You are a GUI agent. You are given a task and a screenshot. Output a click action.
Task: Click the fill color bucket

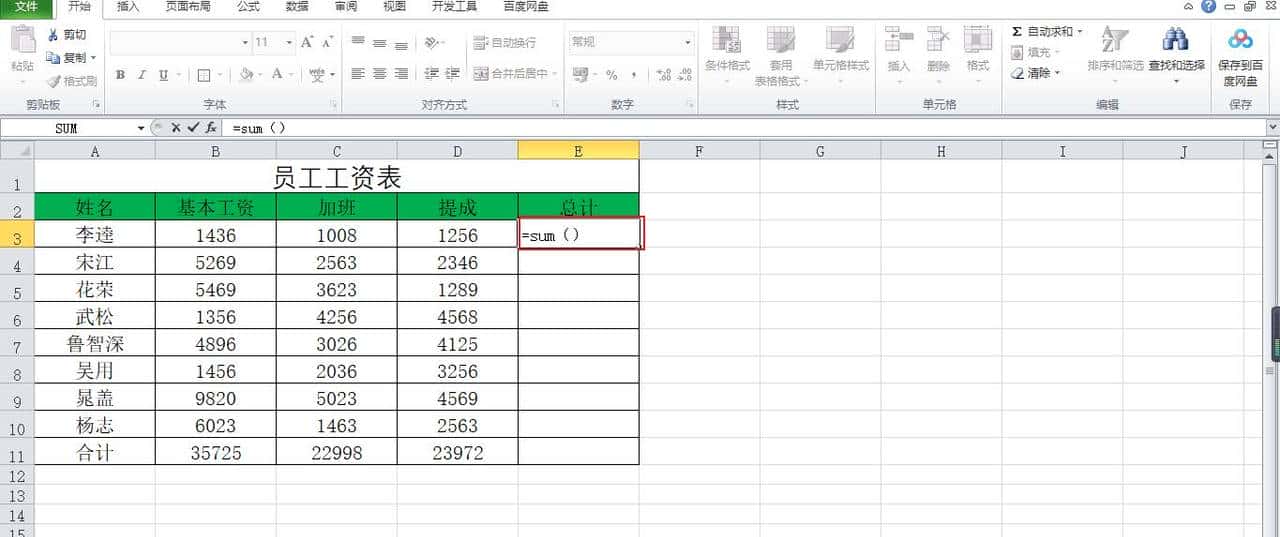pyautogui.click(x=246, y=75)
